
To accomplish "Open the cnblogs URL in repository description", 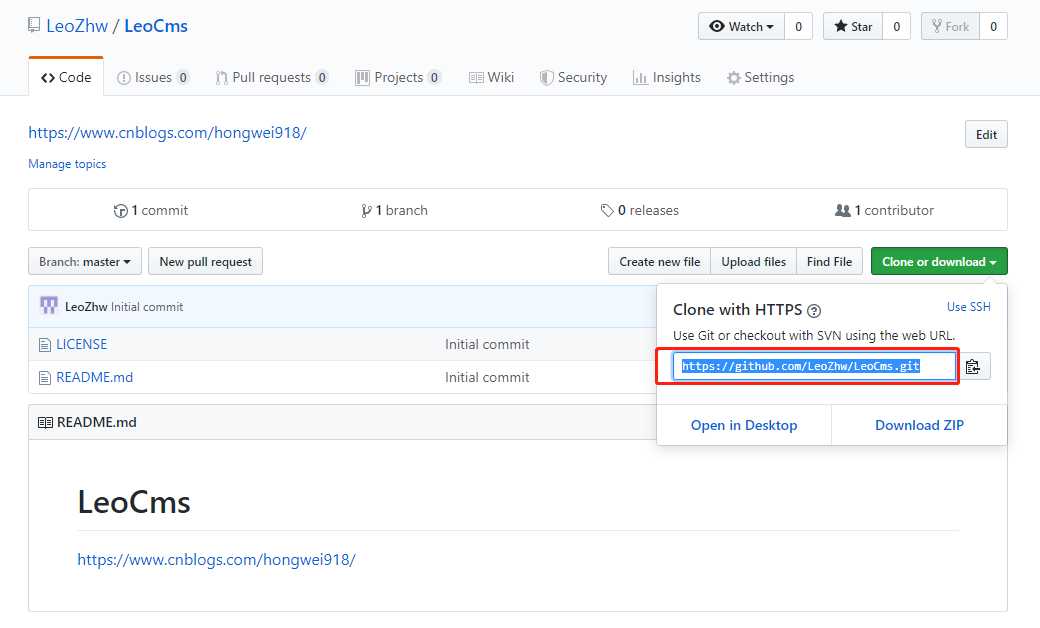I will (x=167, y=133).
